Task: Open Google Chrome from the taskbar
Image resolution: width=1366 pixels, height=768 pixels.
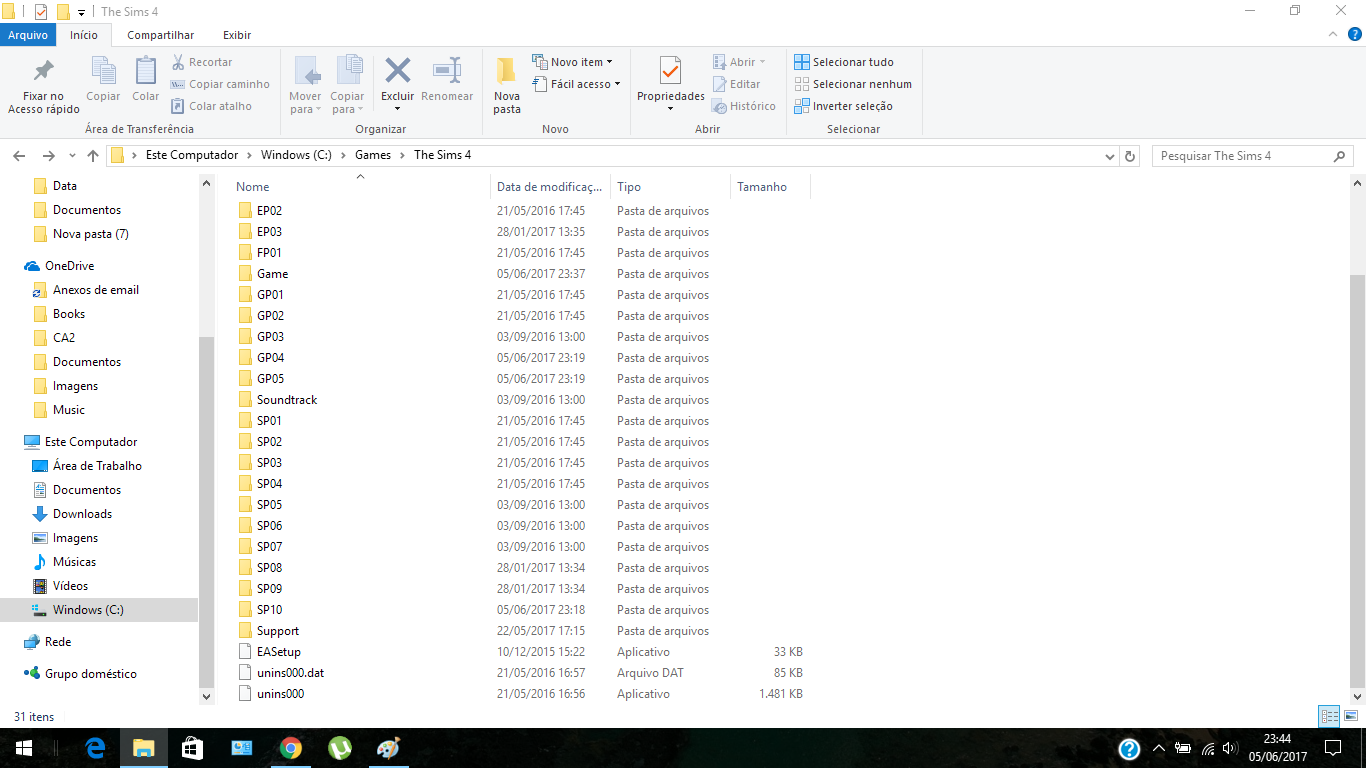Action: pos(291,748)
